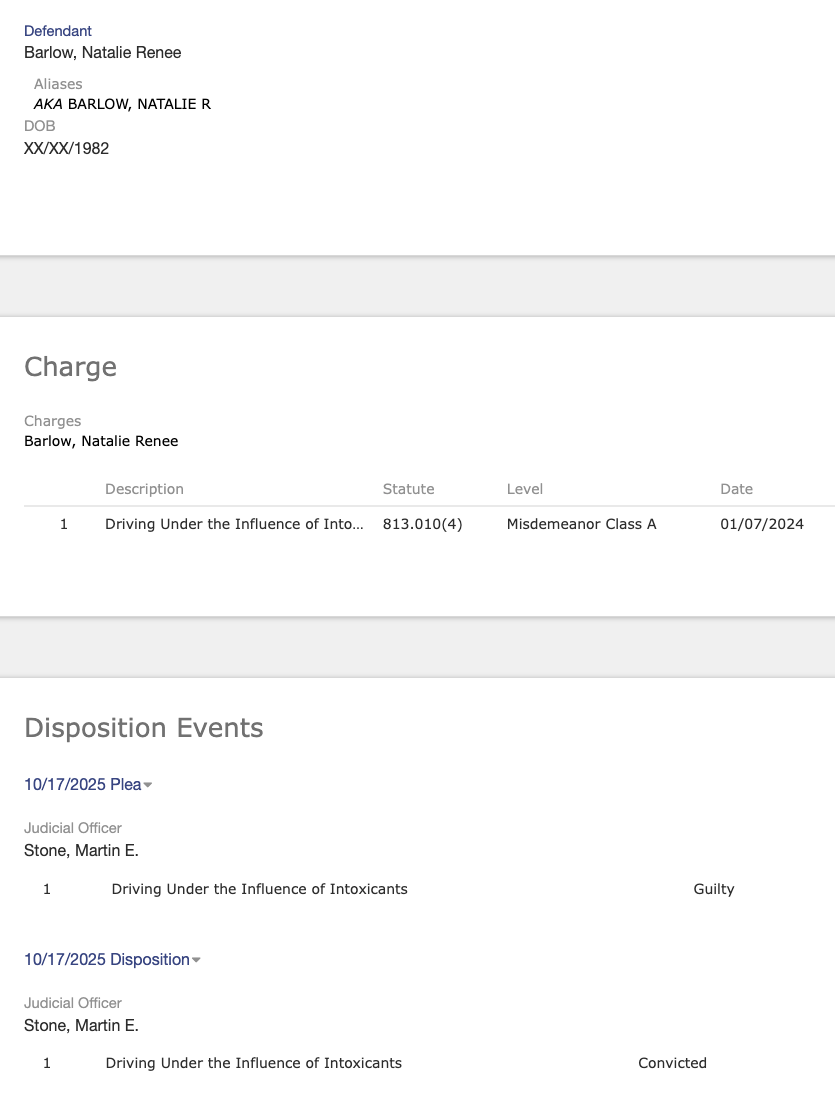Click the Date column header
This screenshot has height=1104, width=835.
(736, 489)
